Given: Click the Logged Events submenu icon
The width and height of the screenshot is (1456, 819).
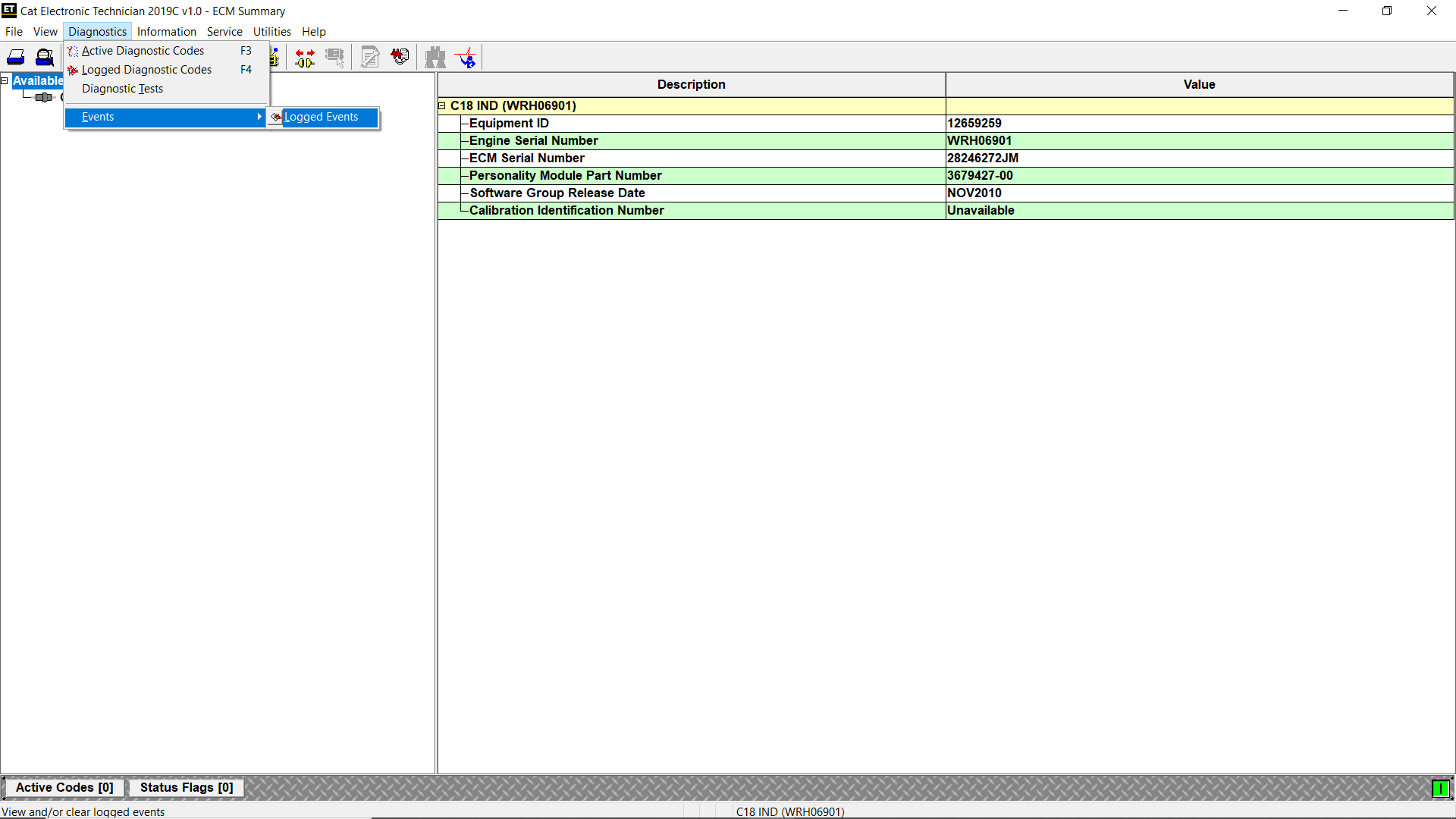Looking at the screenshot, I should [276, 118].
